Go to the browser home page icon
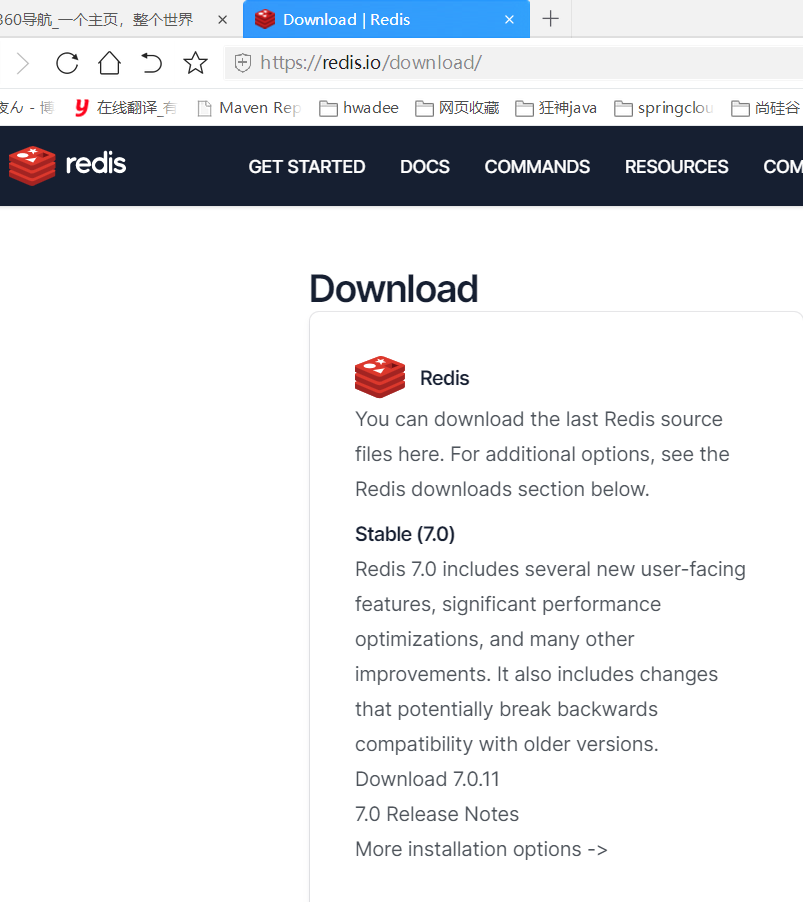Image resolution: width=803 pixels, height=902 pixels. (109, 63)
